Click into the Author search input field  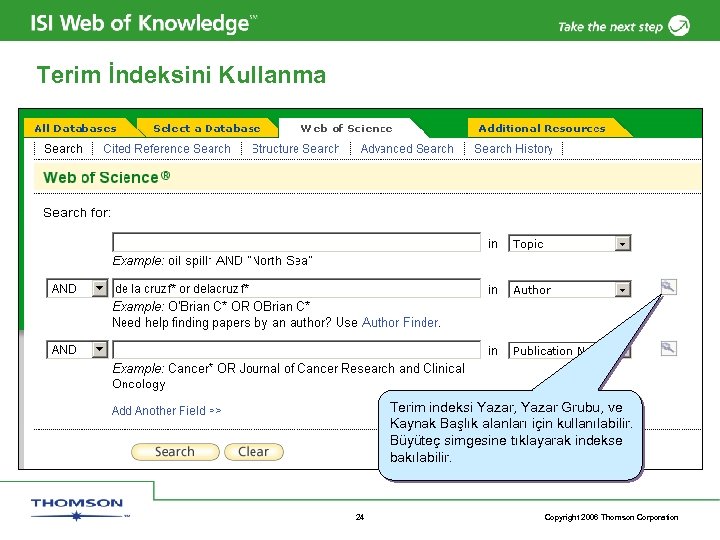(297, 288)
